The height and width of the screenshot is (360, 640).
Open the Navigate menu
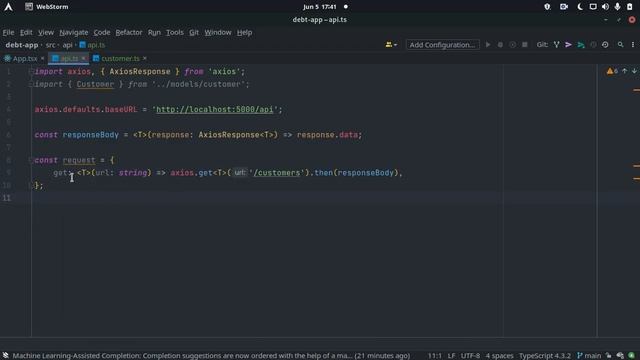(73, 32)
